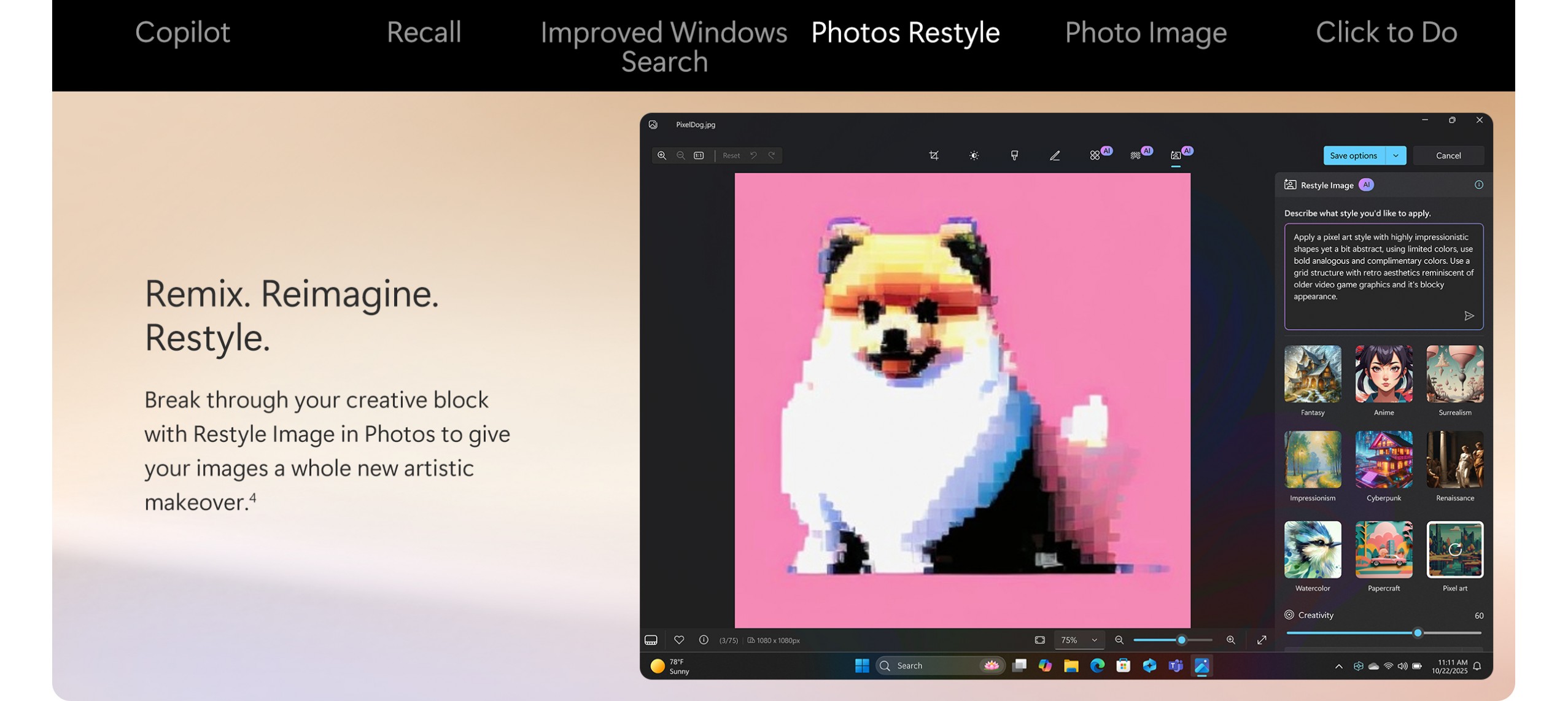Switch to Photos app in taskbar

1201,665
